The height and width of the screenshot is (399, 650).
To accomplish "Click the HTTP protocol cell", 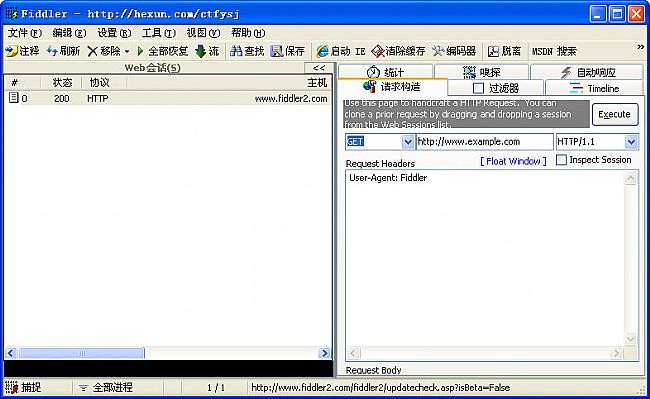I will tap(98, 99).
